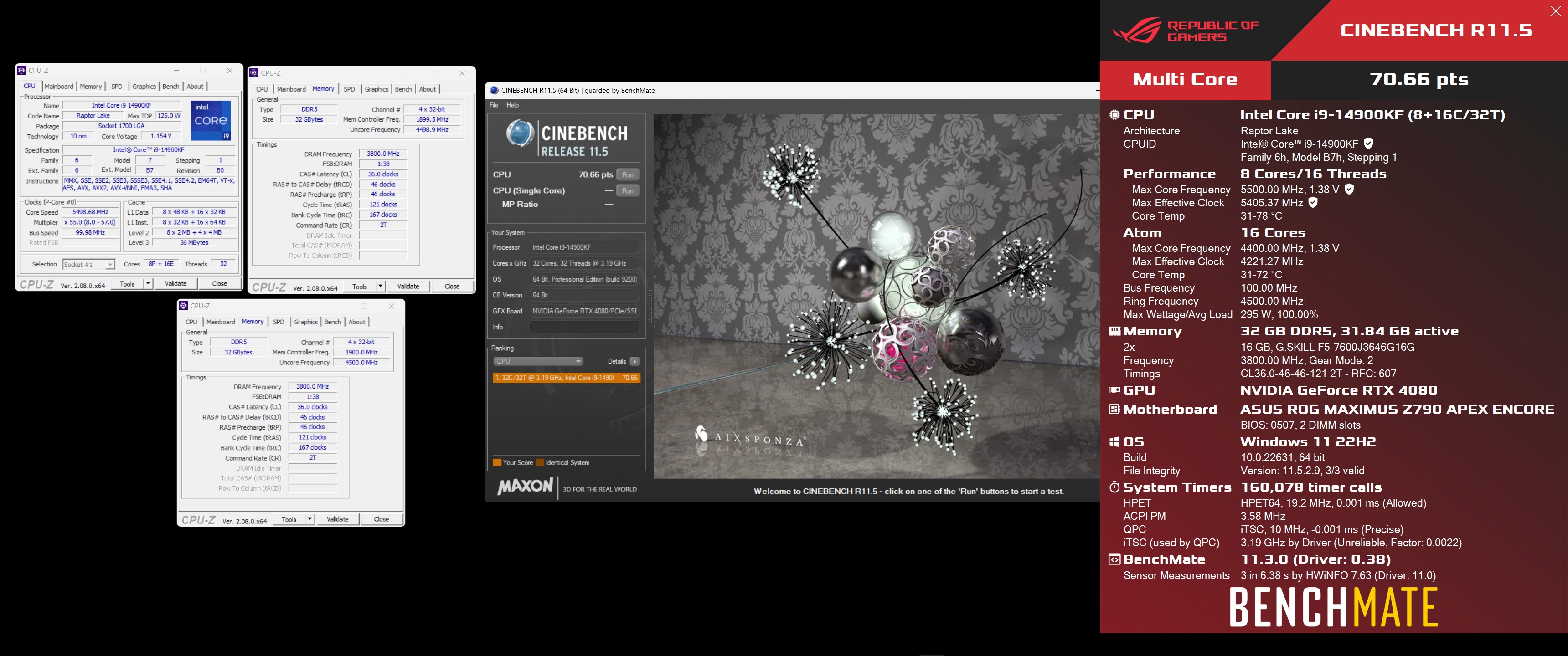The height and width of the screenshot is (656, 1568).
Task: Click title icon of CPU-Z window showing 4500.0 MHz uncore
Action: (183, 306)
